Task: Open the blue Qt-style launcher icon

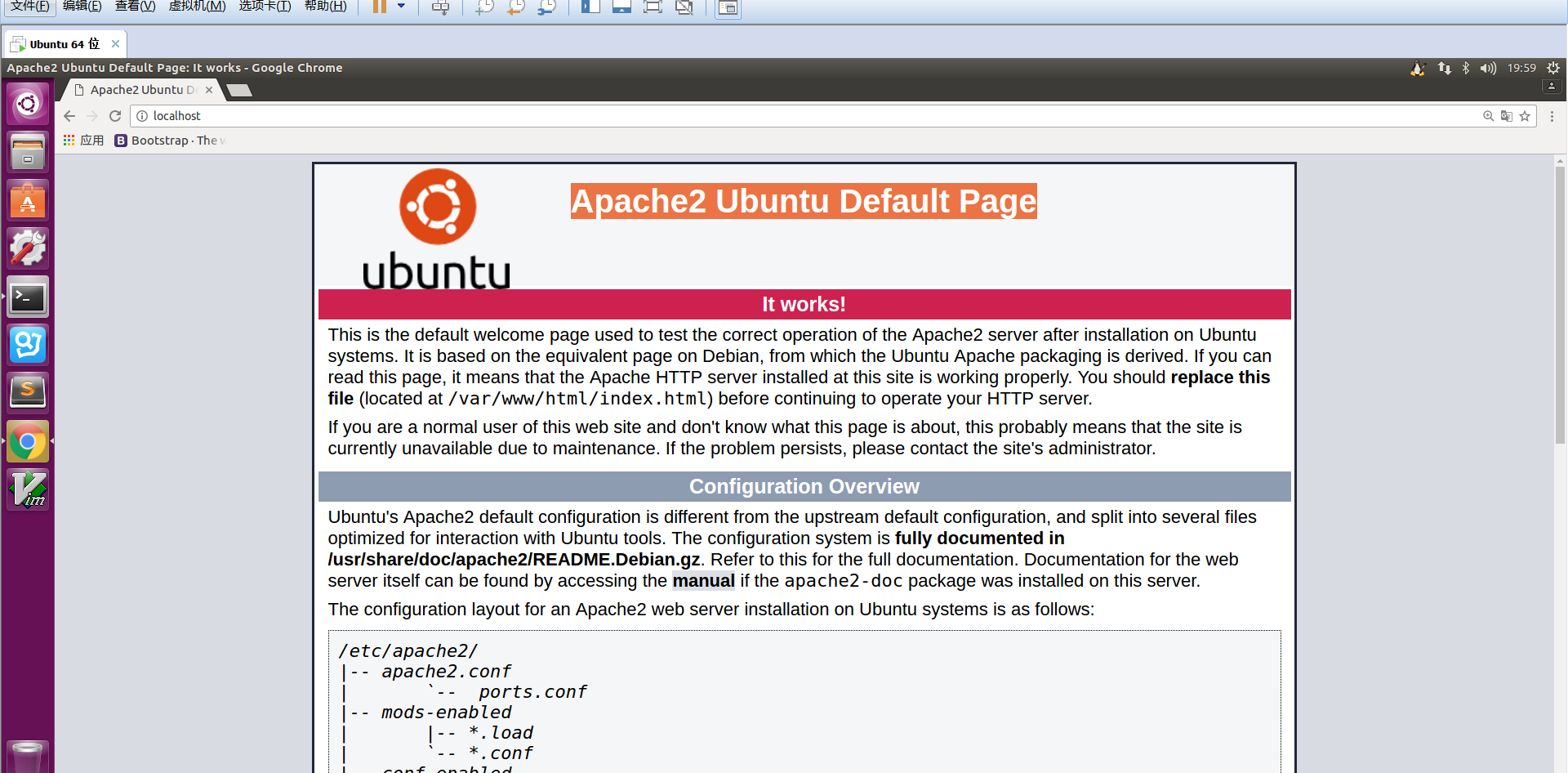Action: pyautogui.click(x=28, y=346)
